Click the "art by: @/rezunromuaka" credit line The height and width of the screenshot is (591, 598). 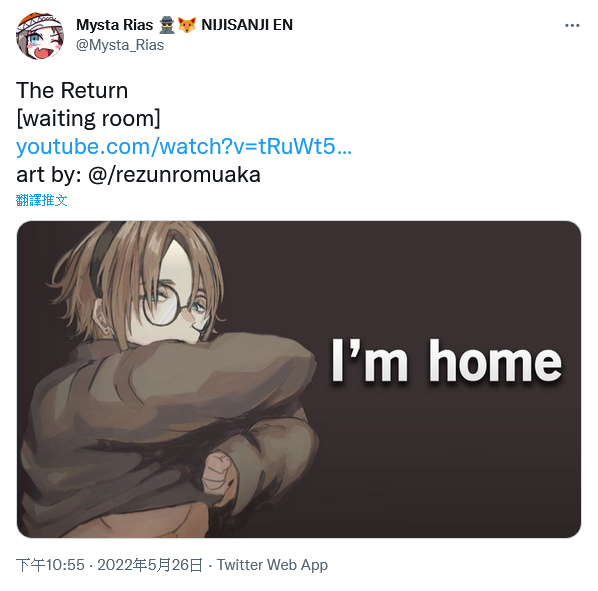pos(138,175)
